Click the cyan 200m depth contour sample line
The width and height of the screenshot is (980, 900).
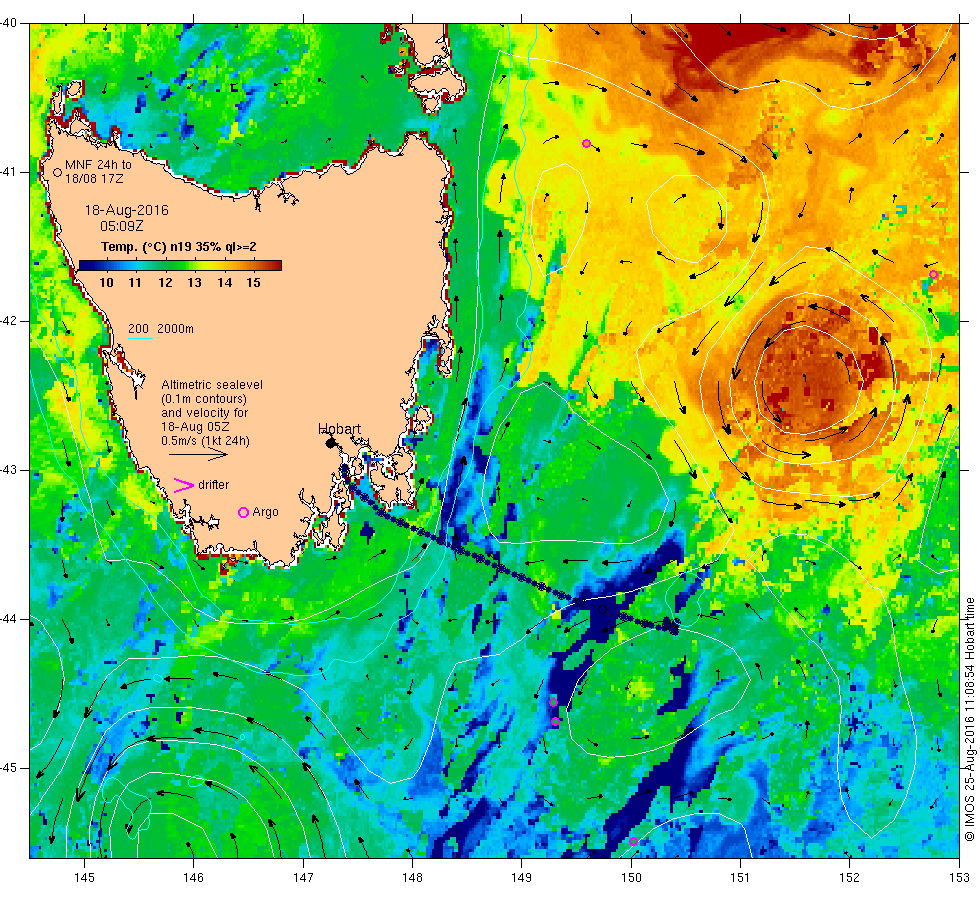[141, 339]
